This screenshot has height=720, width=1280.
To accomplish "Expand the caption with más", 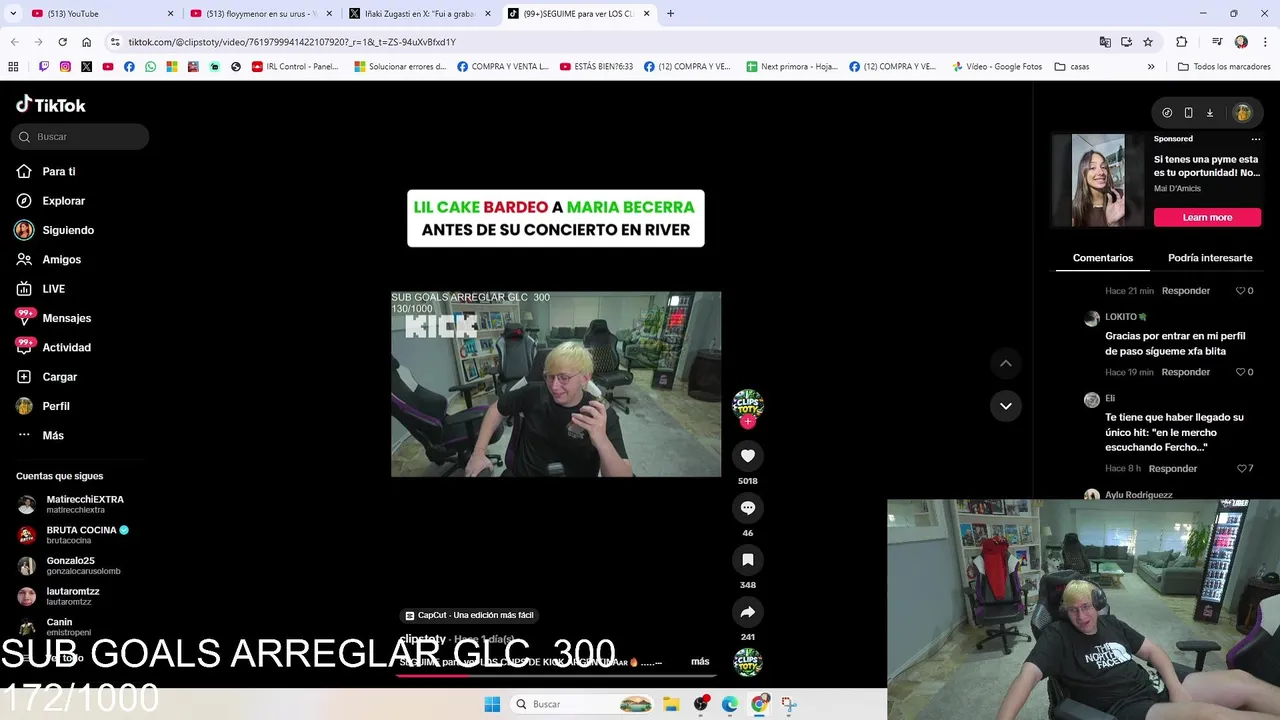I will point(700,661).
